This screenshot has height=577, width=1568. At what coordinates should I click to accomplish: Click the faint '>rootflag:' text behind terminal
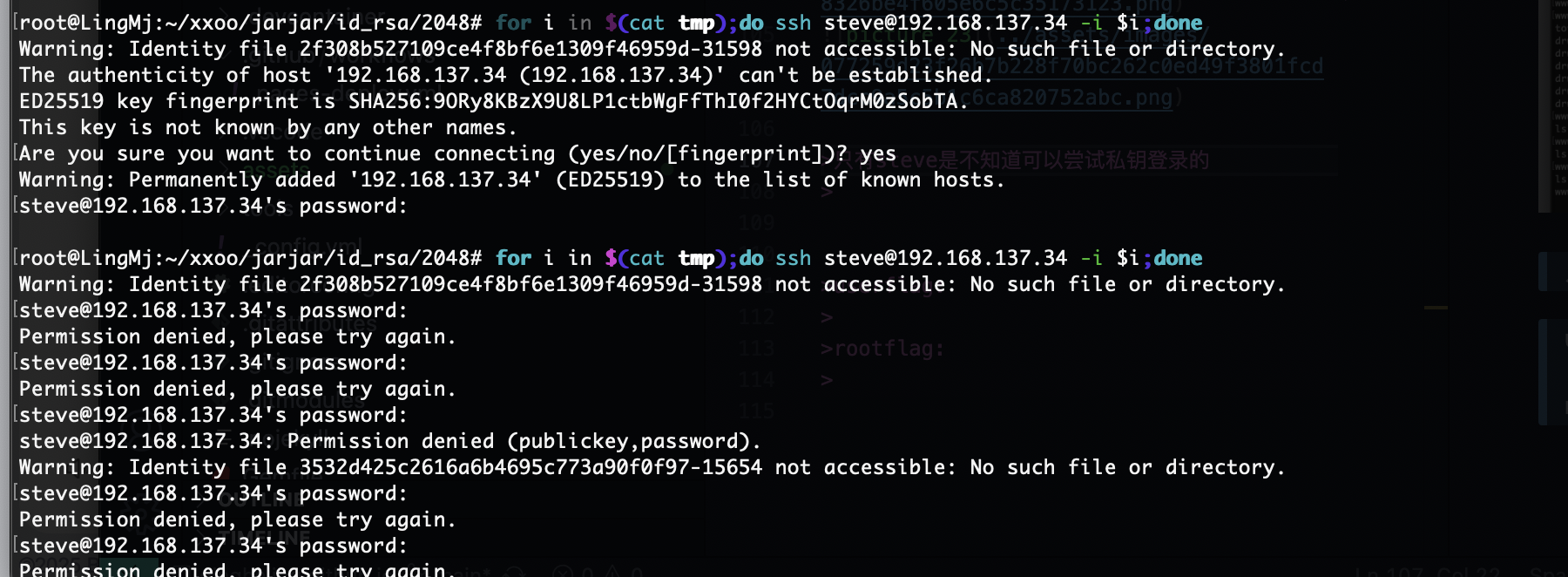[x=882, y=349]
